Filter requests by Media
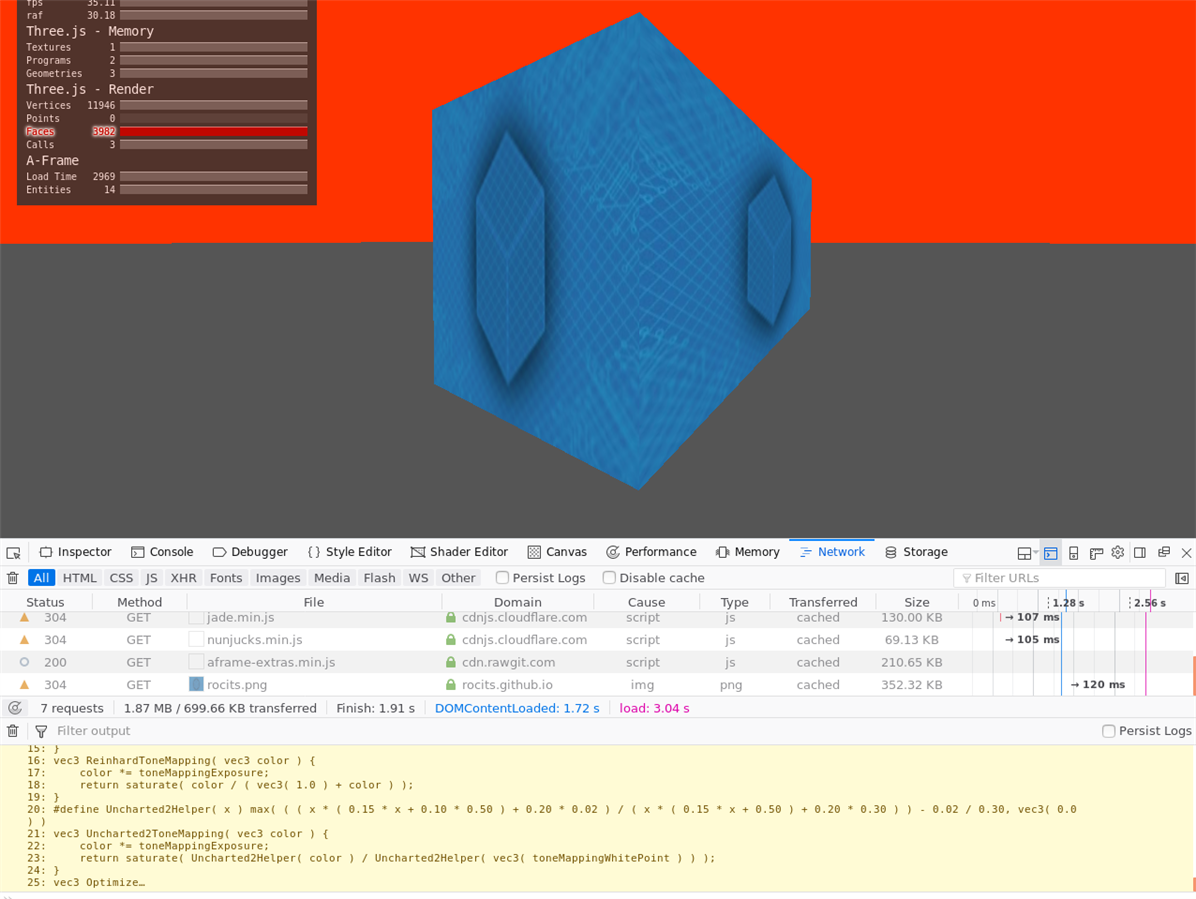 pyautogui.click(x=332, y=578)
